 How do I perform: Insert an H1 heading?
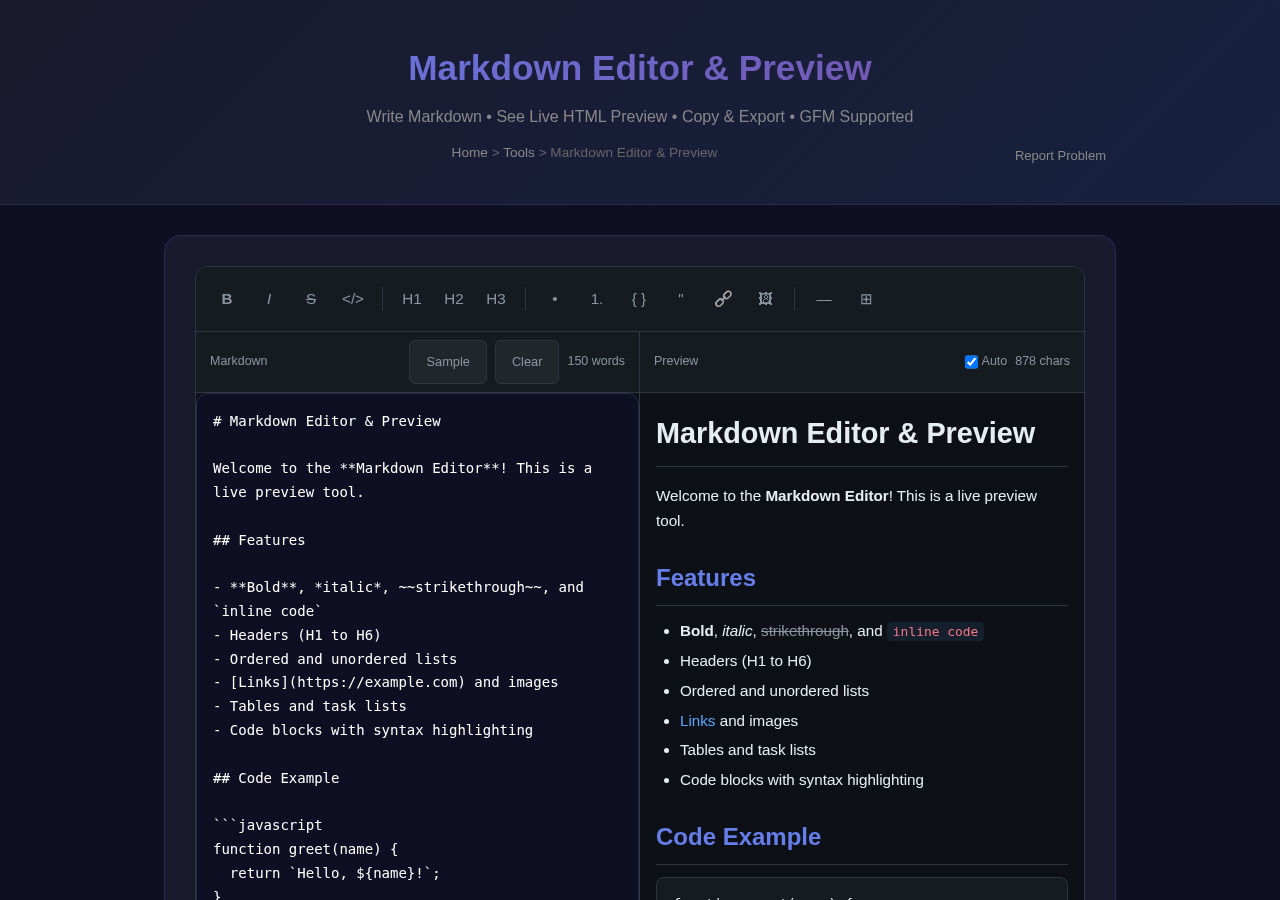click(412, 299)
